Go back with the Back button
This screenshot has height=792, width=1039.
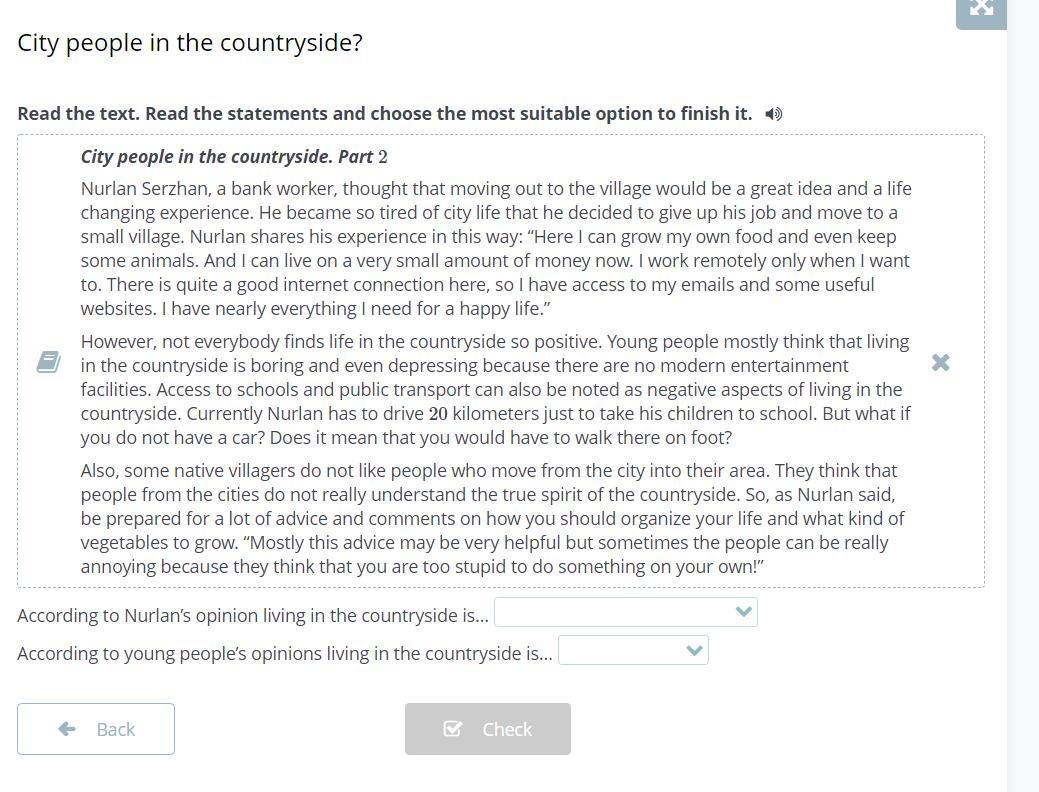pos(96,729)
